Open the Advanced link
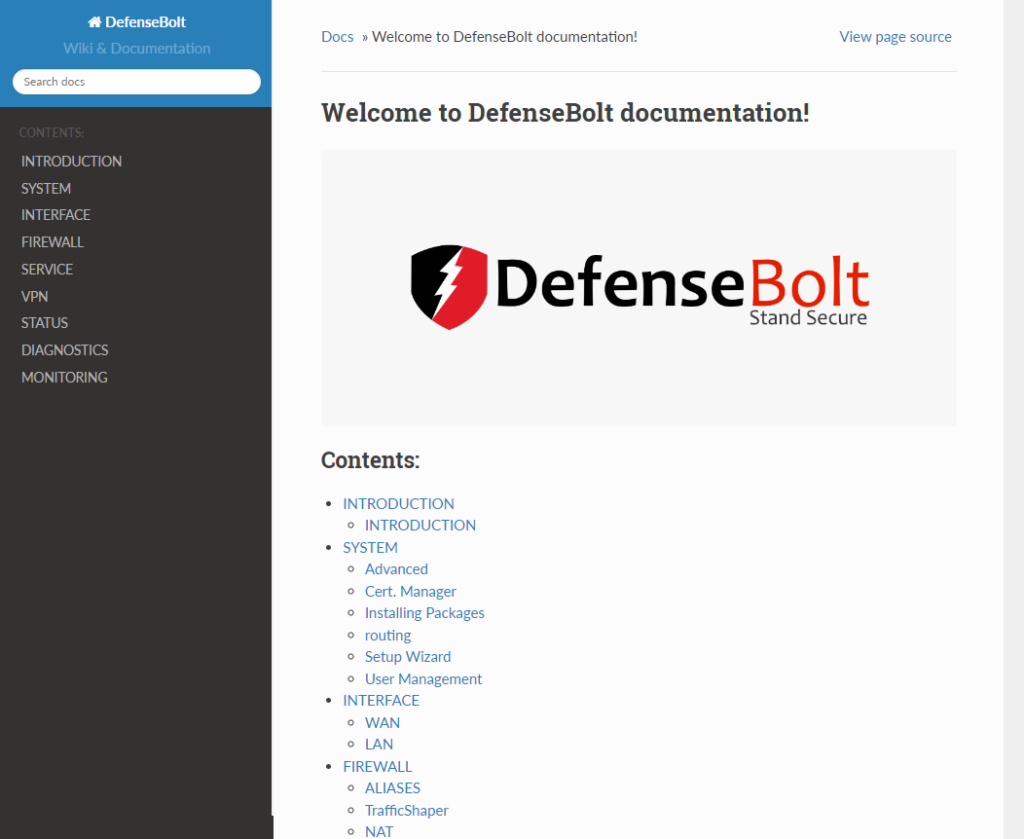 coord(396,569)
